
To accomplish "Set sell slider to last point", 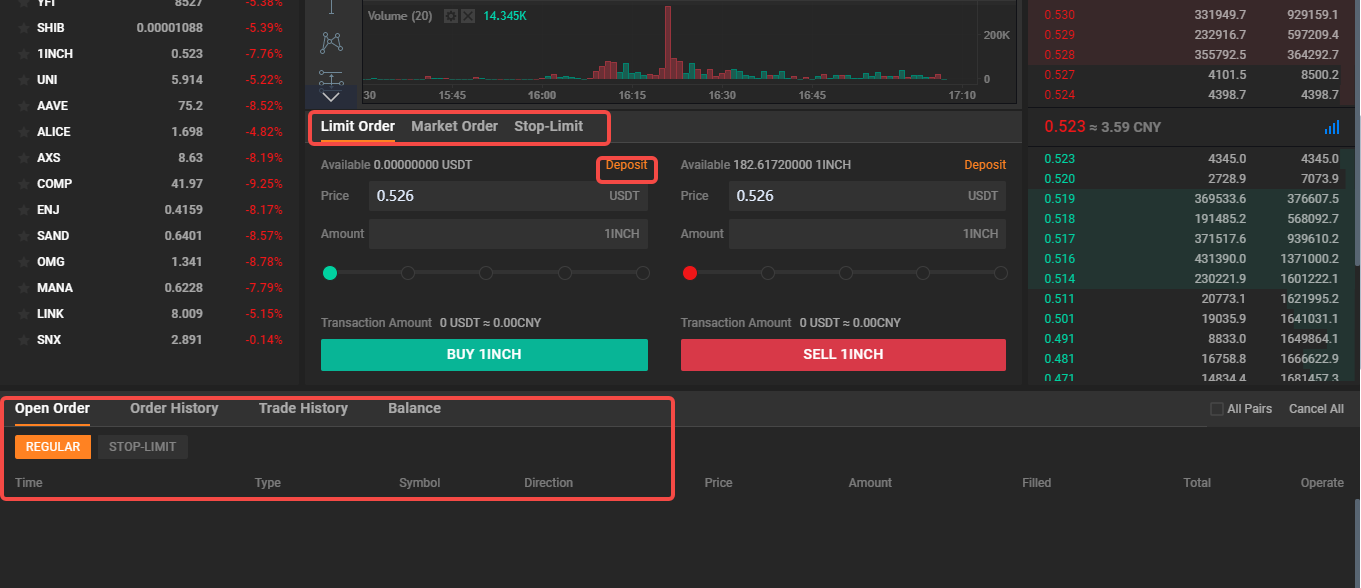I will pos(1001,273).
